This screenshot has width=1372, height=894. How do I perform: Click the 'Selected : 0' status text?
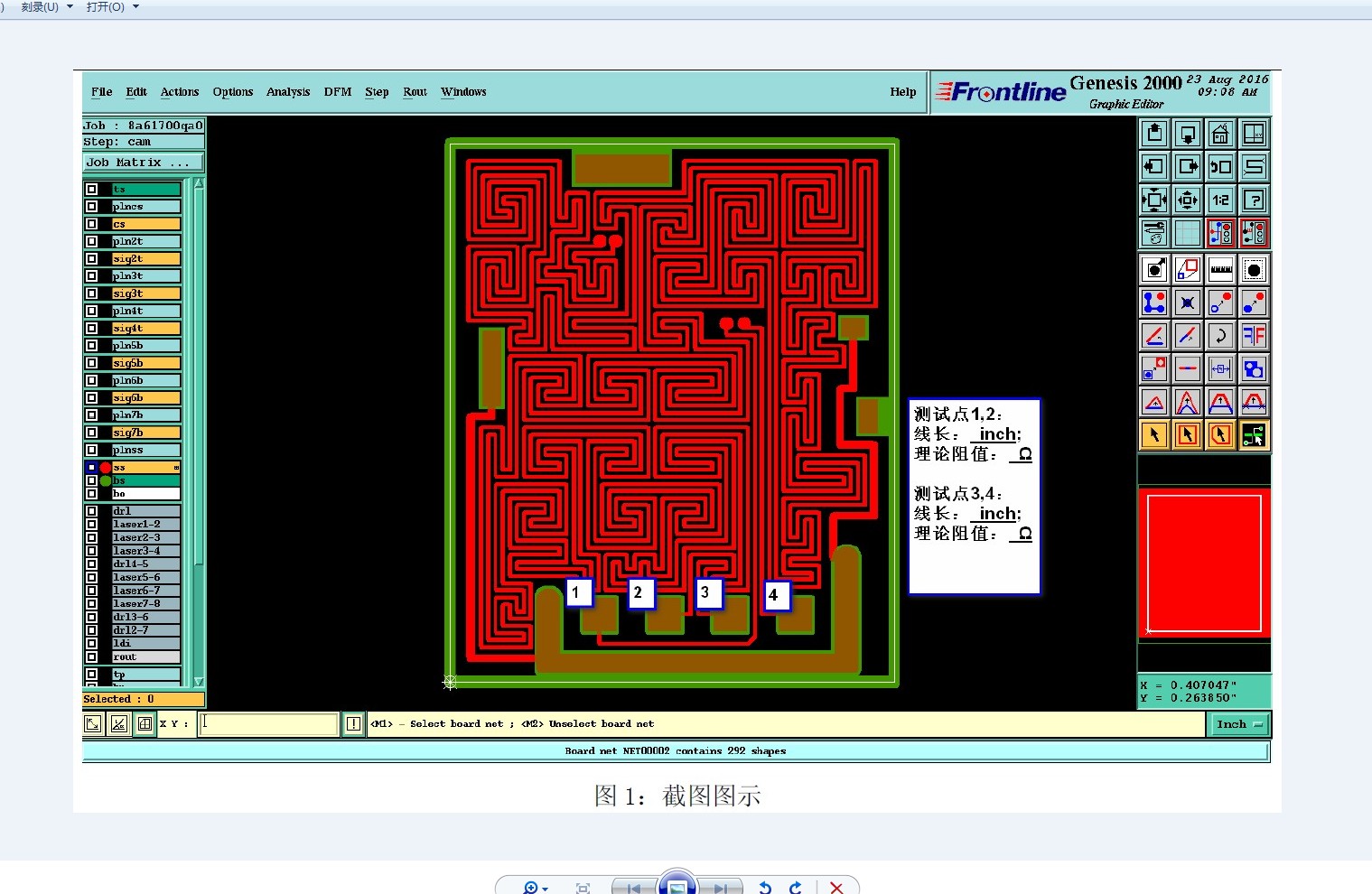point(118,699)
